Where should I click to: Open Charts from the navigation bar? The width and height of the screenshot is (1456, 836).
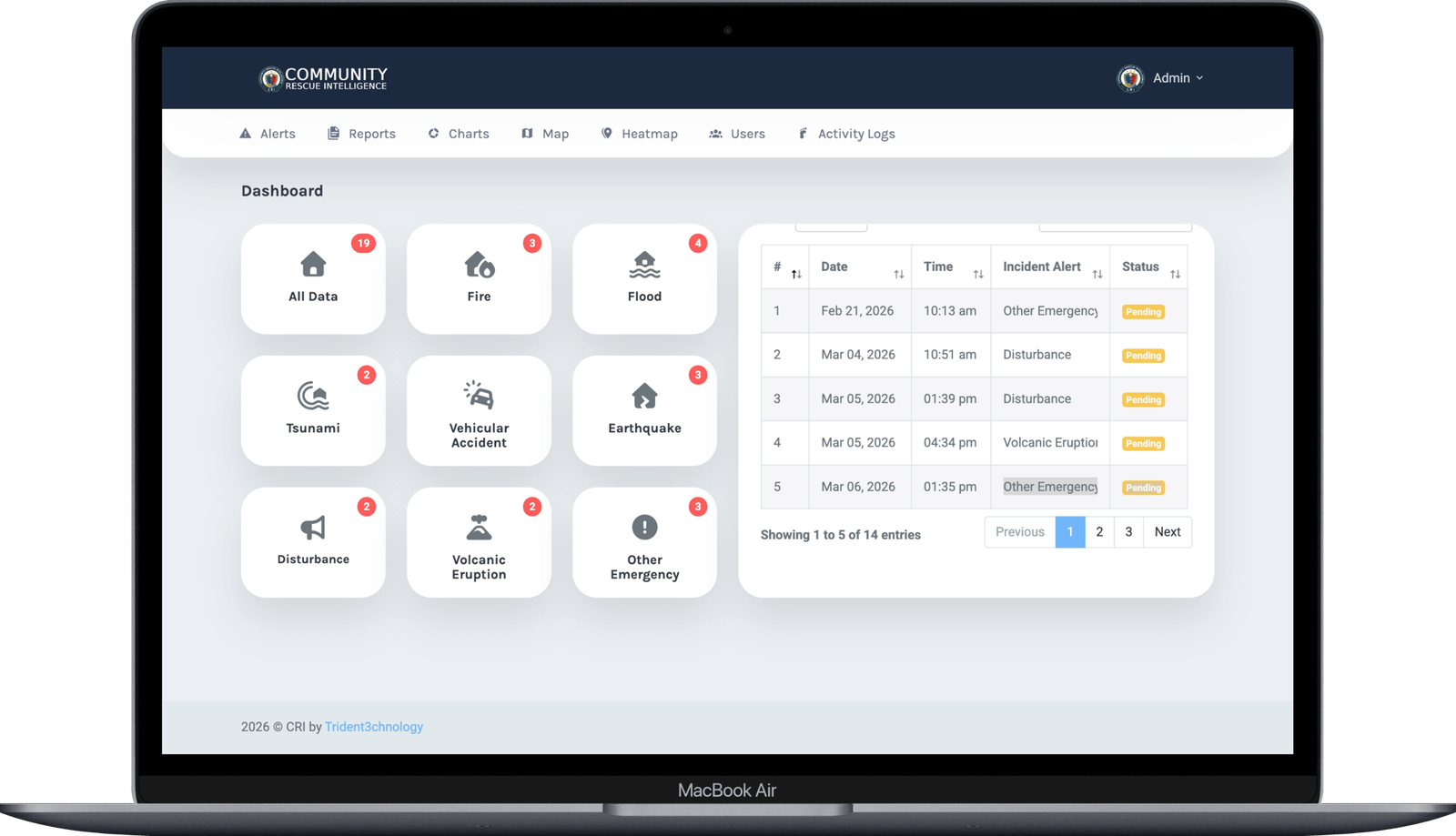[x=459, y=134]
